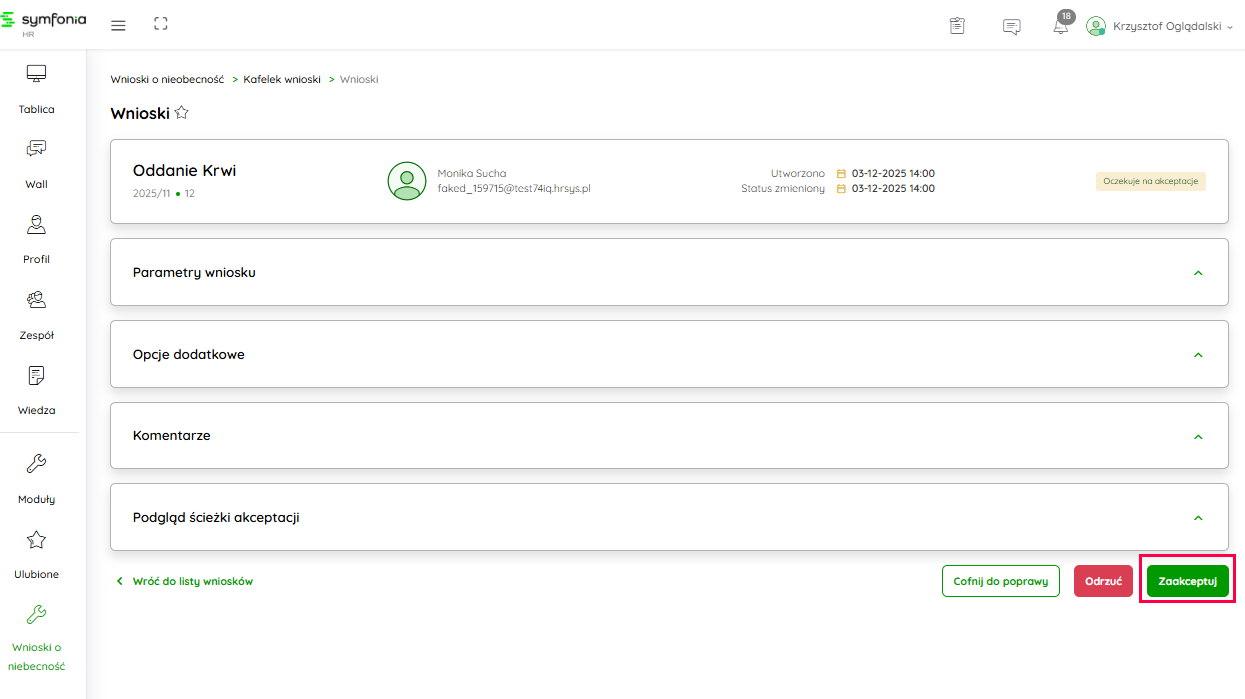Open Zespół team section in sidebar

[37, 314]
